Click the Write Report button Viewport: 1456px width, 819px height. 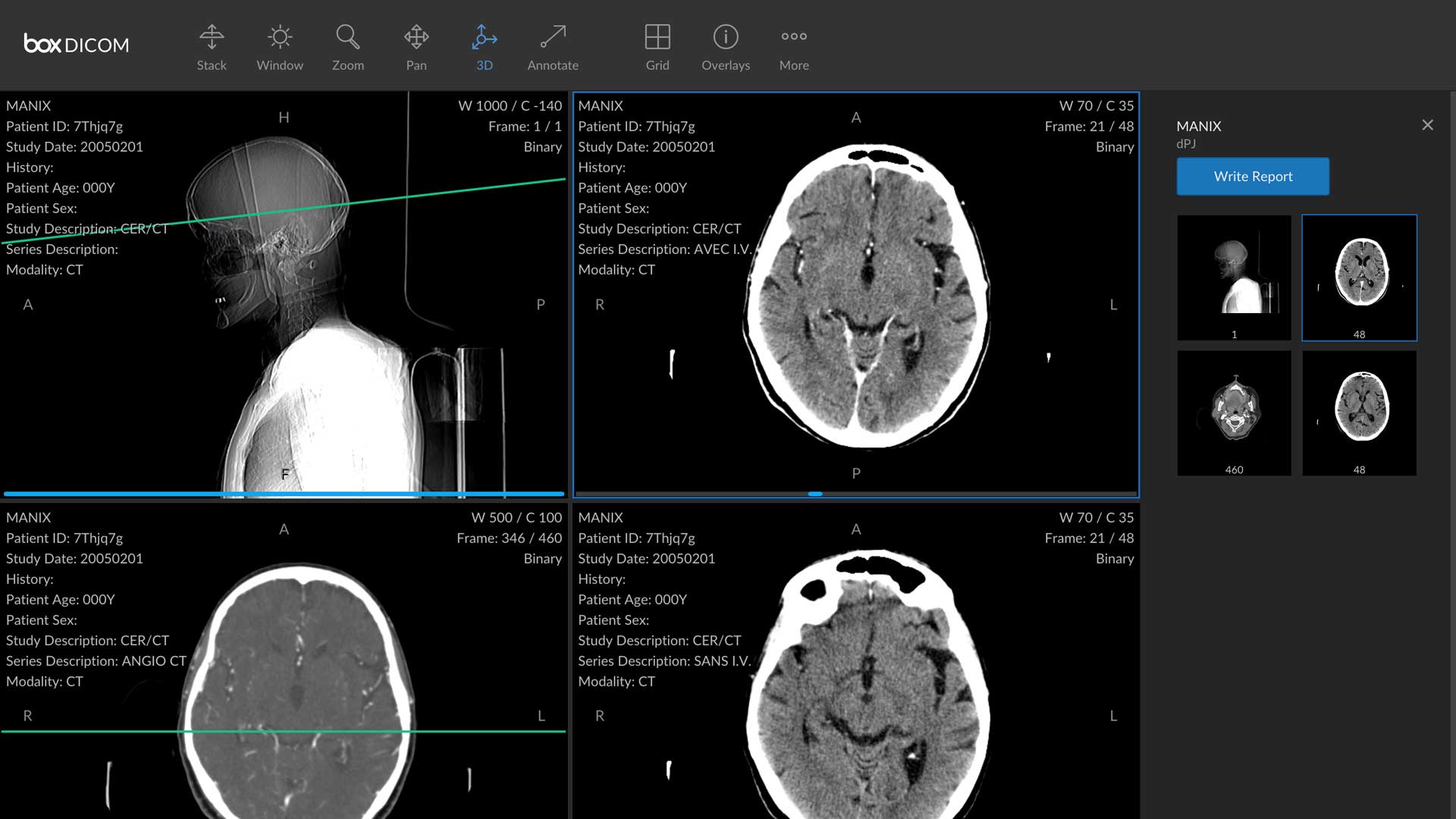point(1253,176)
